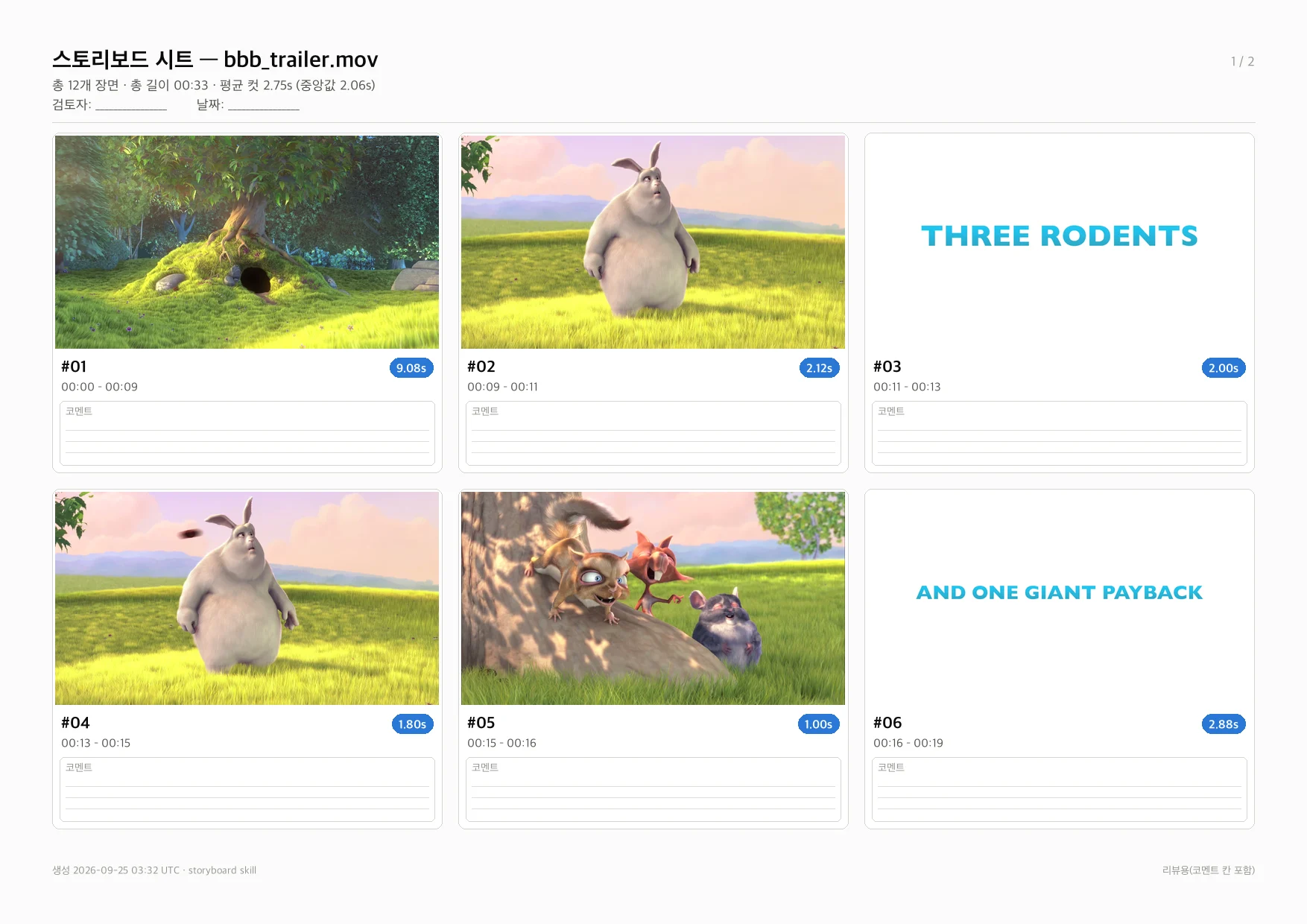The width and height of the screenshot is (1307, 924).
Task: Click the timecode 00:11 - 00:13
Action: [907, 387]
